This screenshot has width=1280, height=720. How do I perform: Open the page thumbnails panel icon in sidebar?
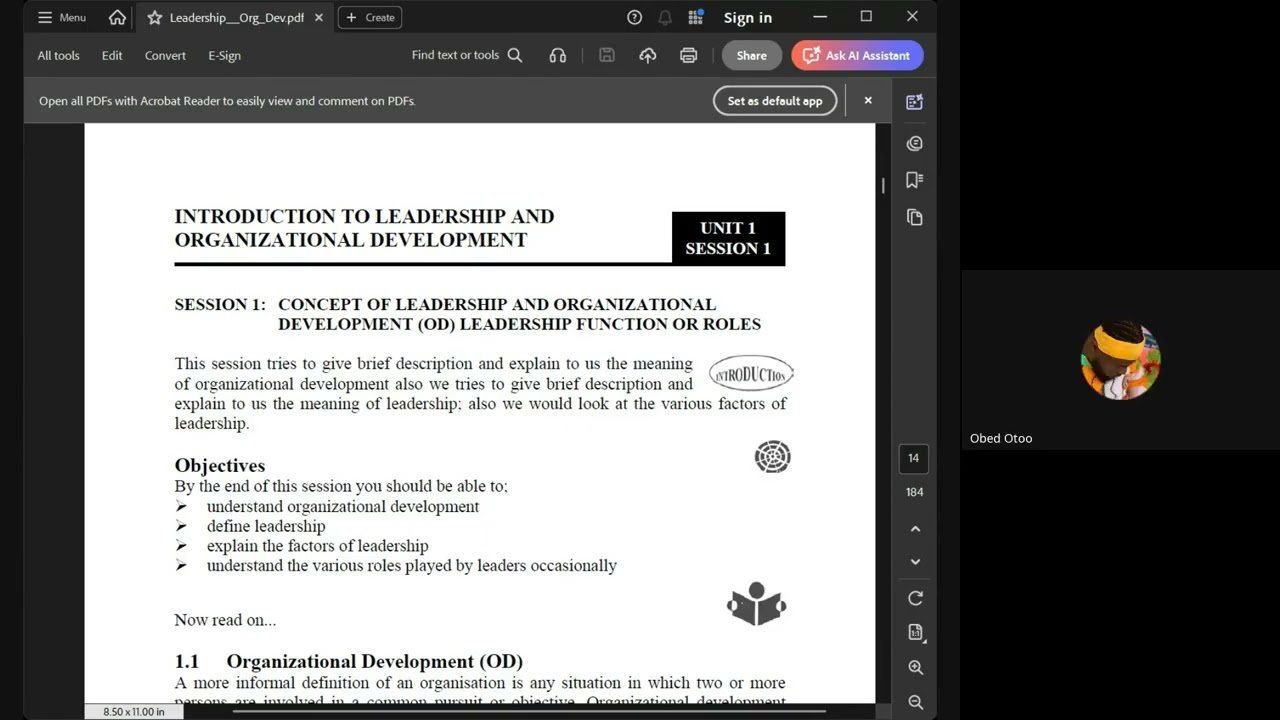click(914, 217)
